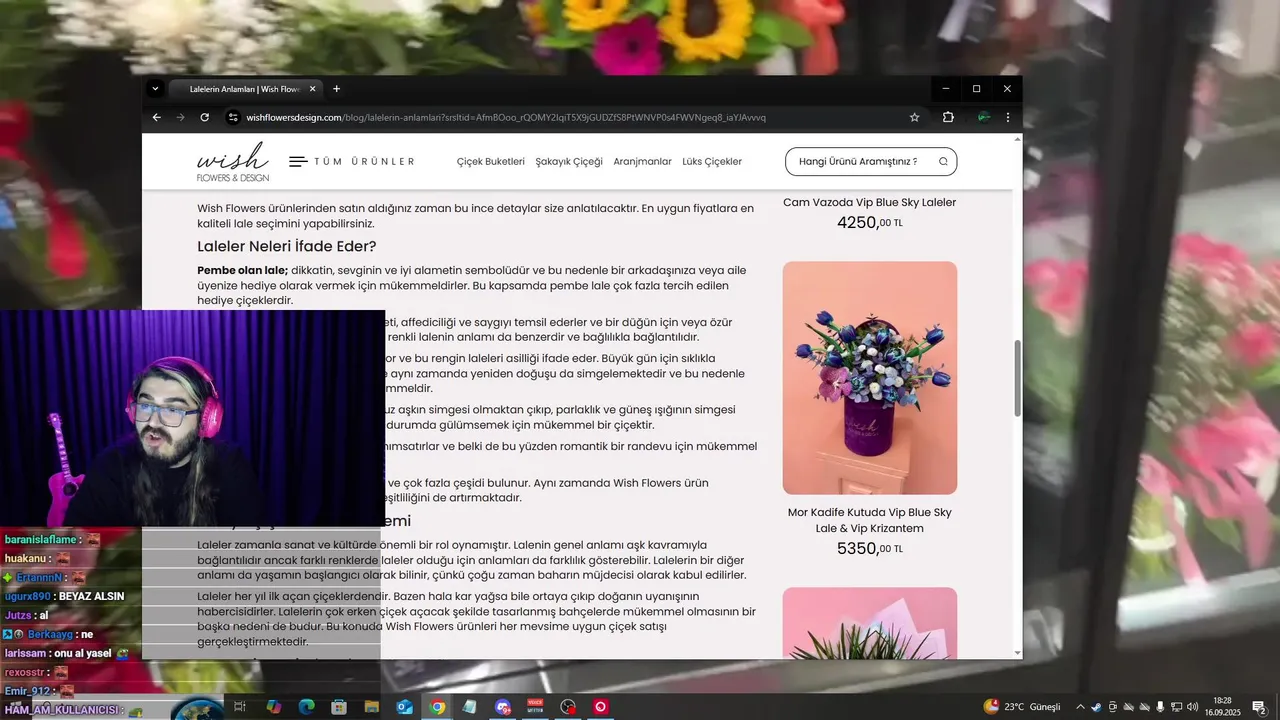Show hidden system tray icons

(1080, 707)
